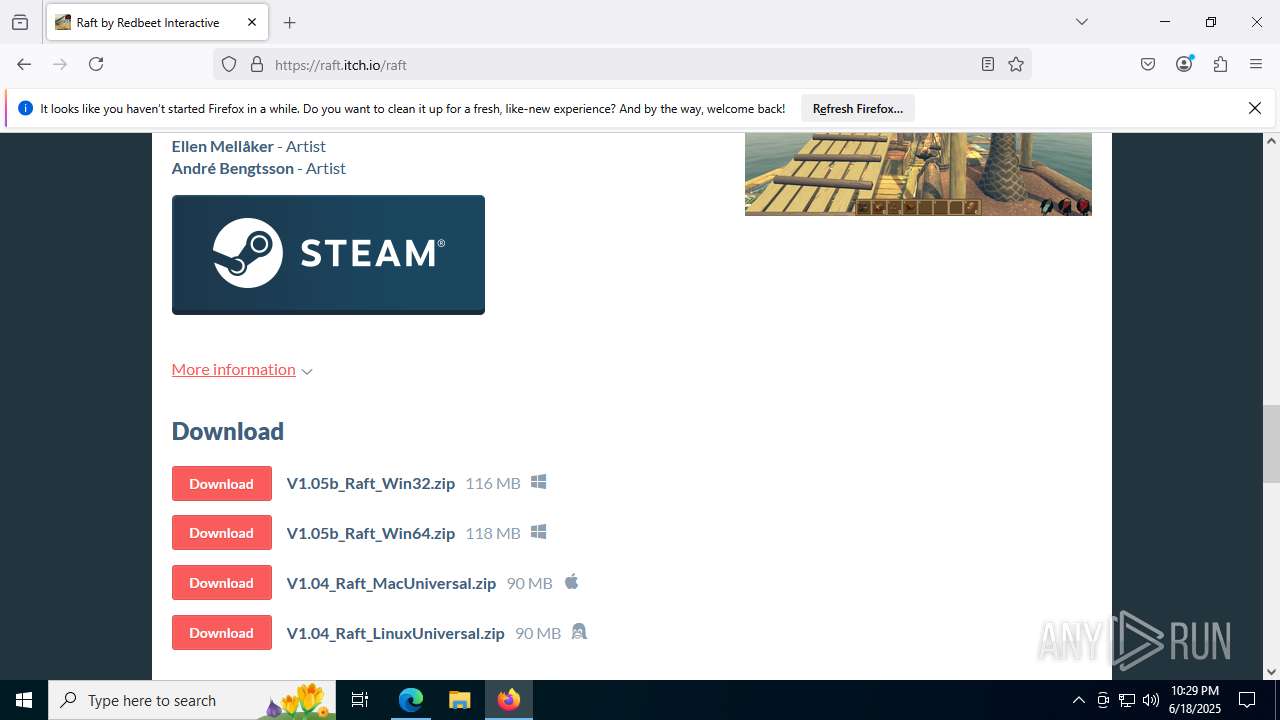Image resolution: width=1280 pixels, height=720 pixels.
Task: Open volume control in tray
Action: pyautogui.click(x=1151, y=700)
